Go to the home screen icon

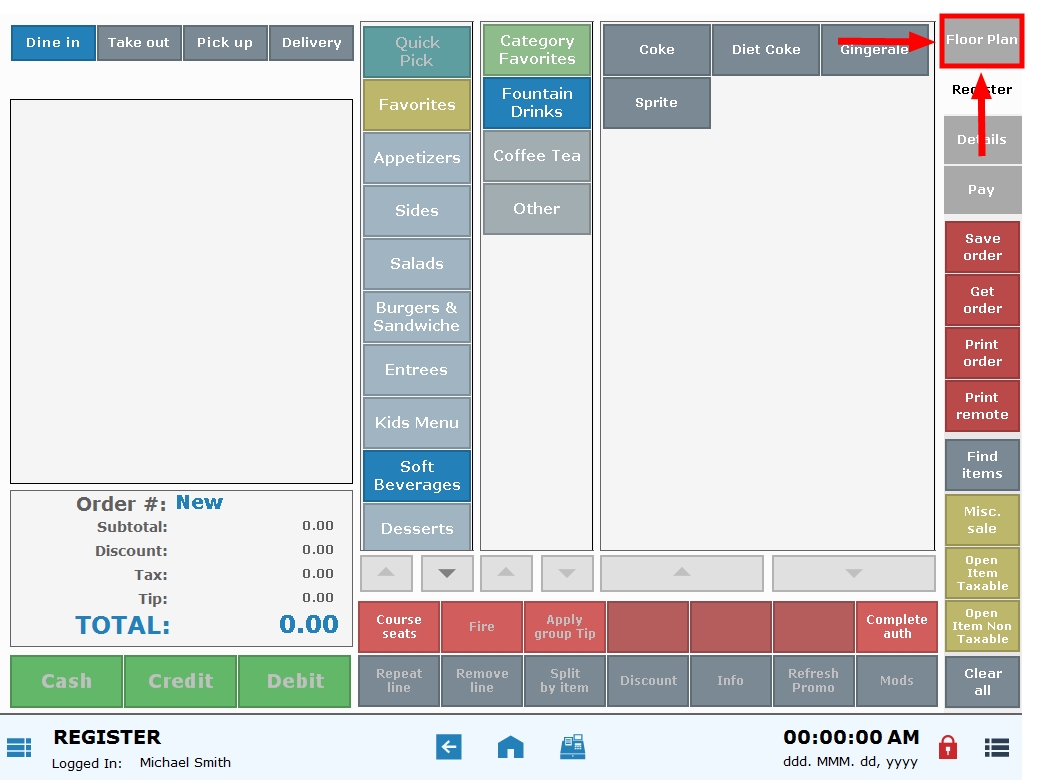pos(511,747)
